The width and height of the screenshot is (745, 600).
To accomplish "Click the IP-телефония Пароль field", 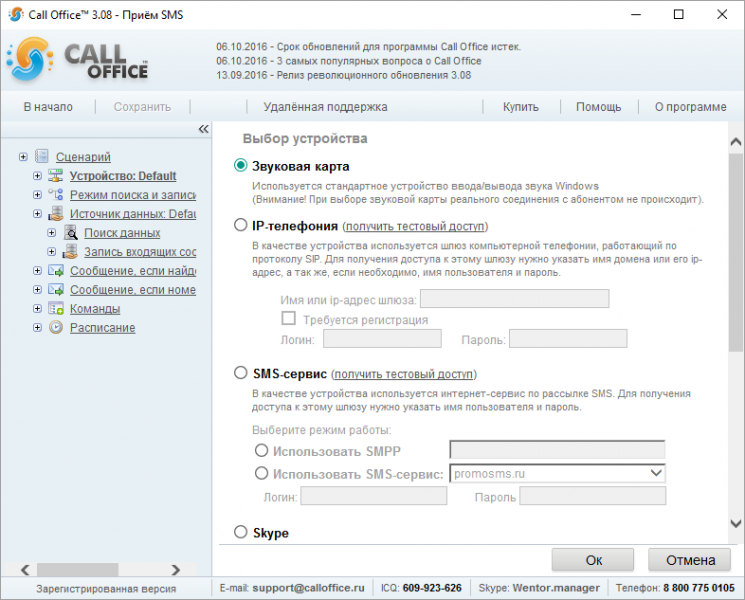I will pos(568,339).
